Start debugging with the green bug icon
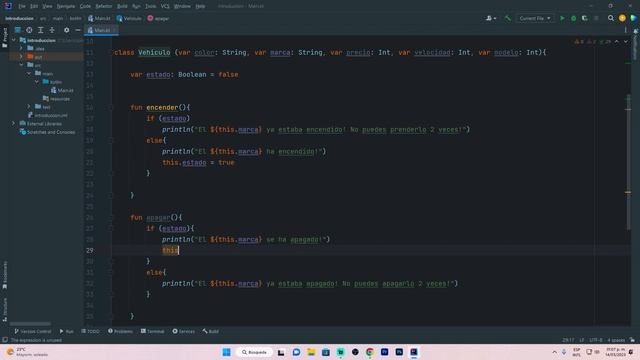Image resolution: width=640 pixels, height=360 pixels. click(x=573, y=18)
